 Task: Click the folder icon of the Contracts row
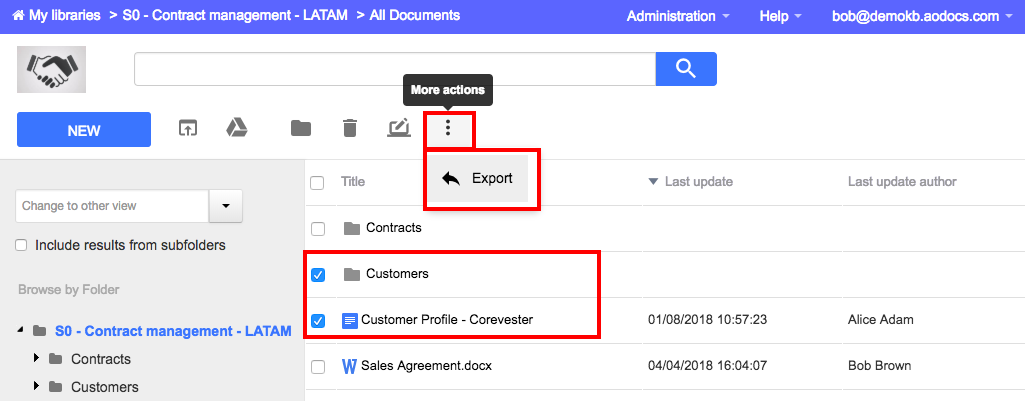352,228
